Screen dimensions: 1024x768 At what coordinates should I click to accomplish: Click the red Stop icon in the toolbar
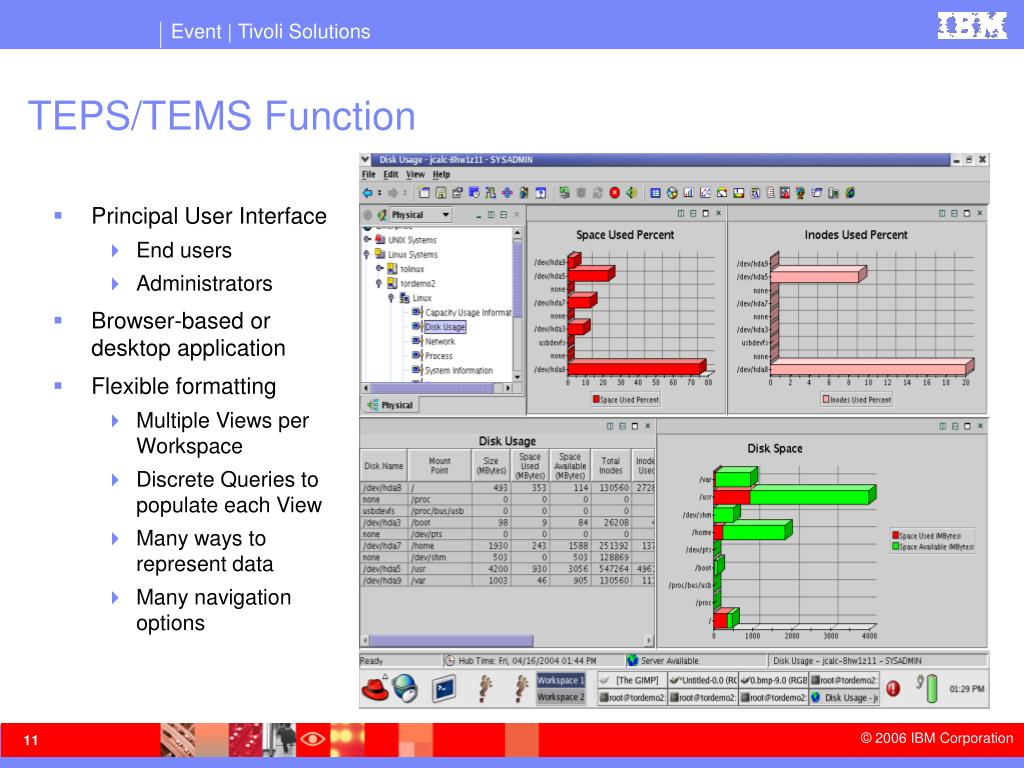[615, 193]
